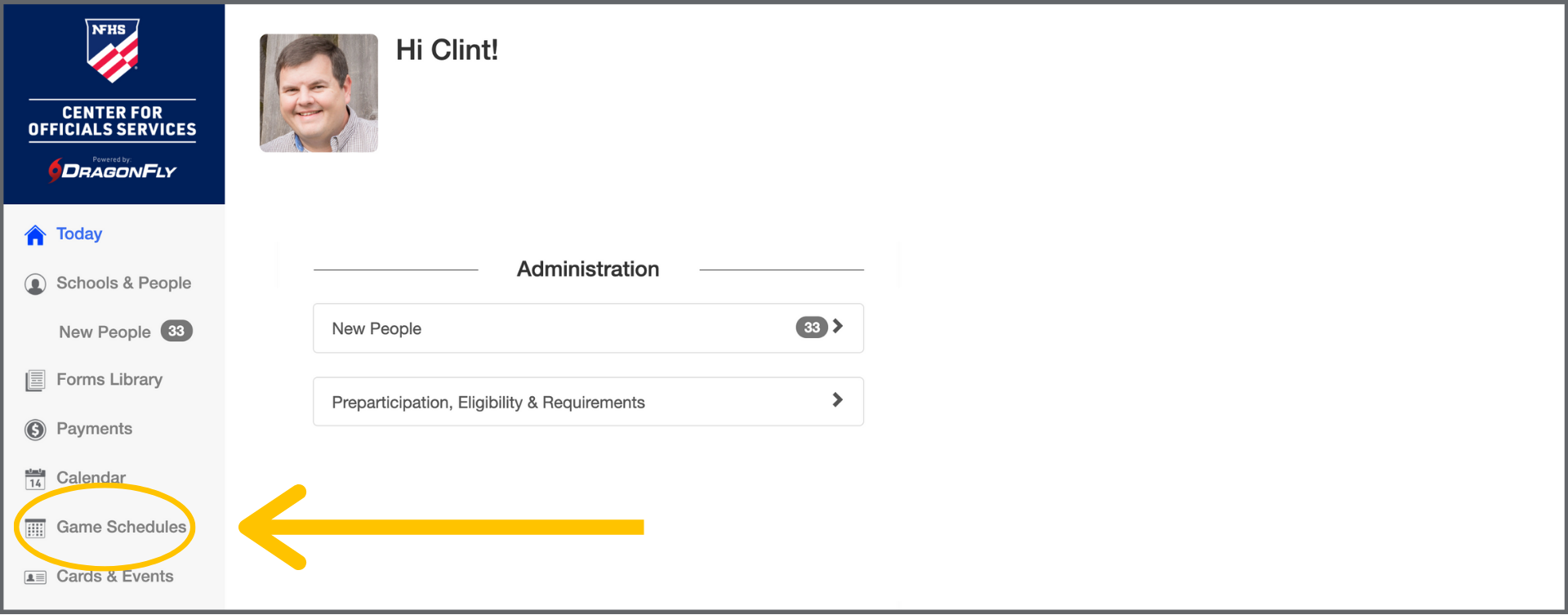Click the DragonFly logo
Viewport: 1568px width, 615px height.
(113, 170)
